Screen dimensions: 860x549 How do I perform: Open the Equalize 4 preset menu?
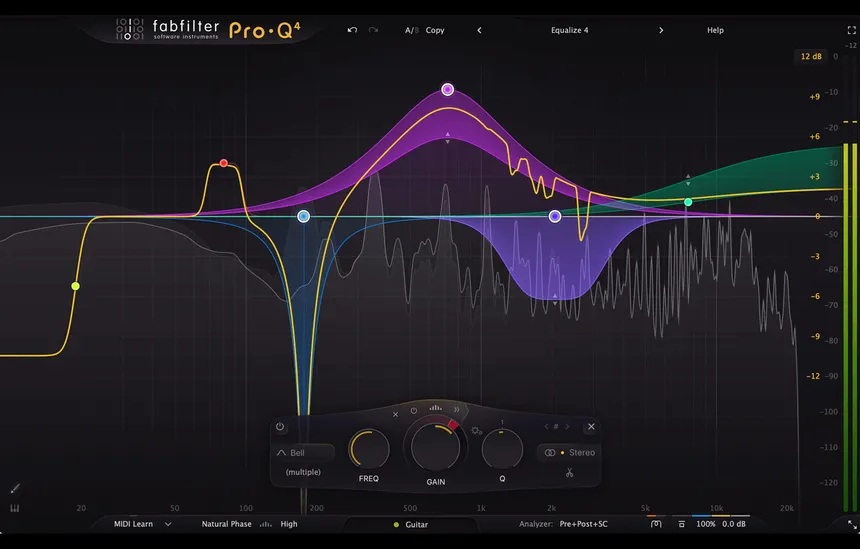pyautogui.click(x=569, y=30)
